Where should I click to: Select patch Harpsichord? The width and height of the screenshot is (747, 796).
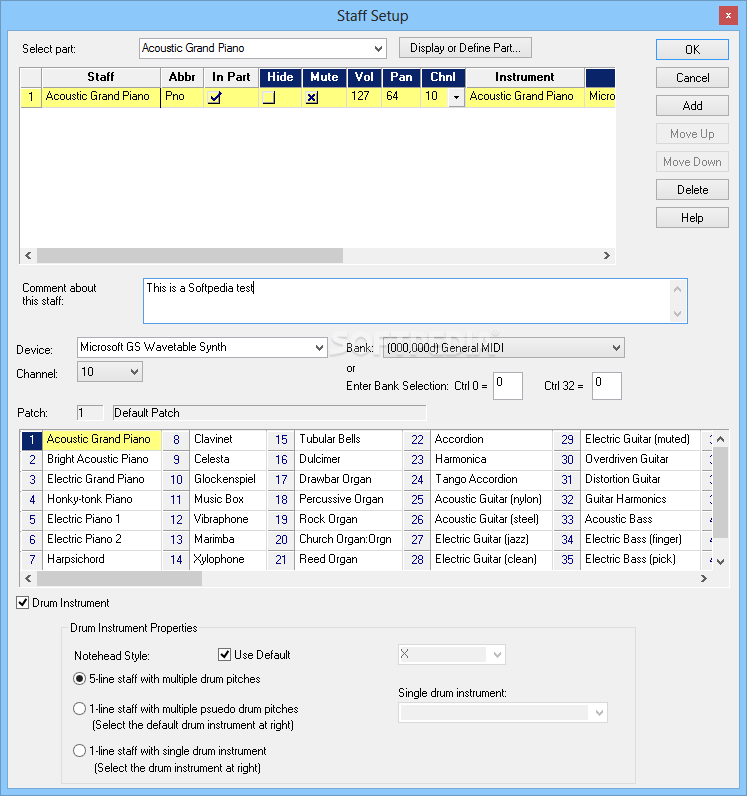(x=102, y=559)
